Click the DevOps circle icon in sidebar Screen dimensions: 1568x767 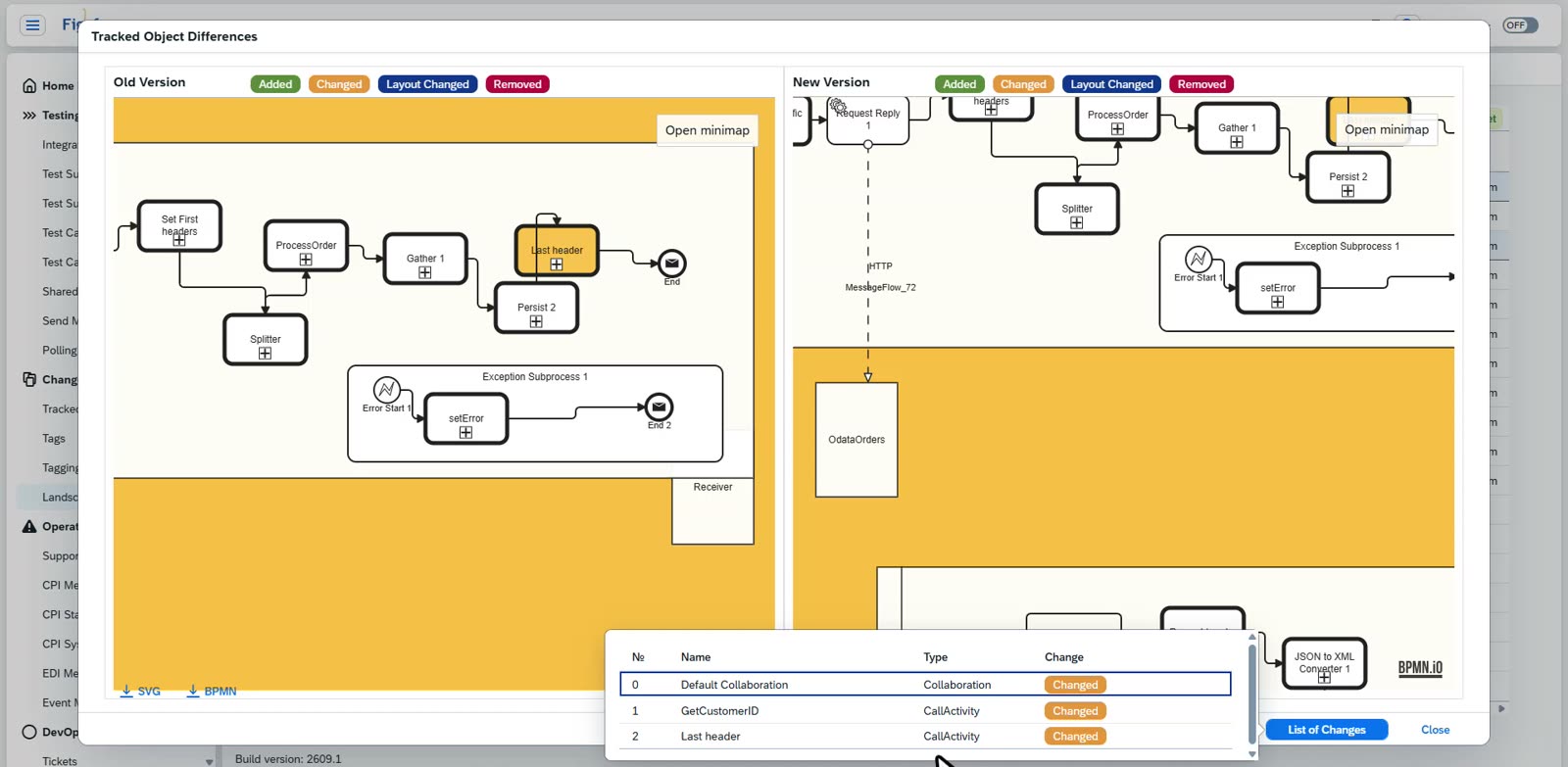tap(29, 732)
